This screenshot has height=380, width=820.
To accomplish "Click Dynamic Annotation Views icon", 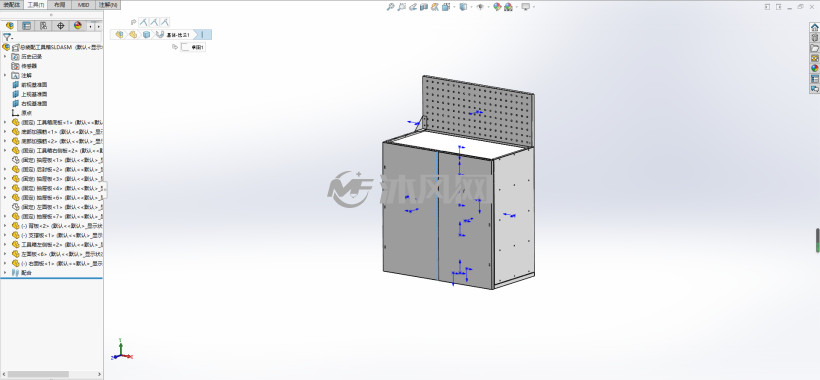I will coord(435,7).
